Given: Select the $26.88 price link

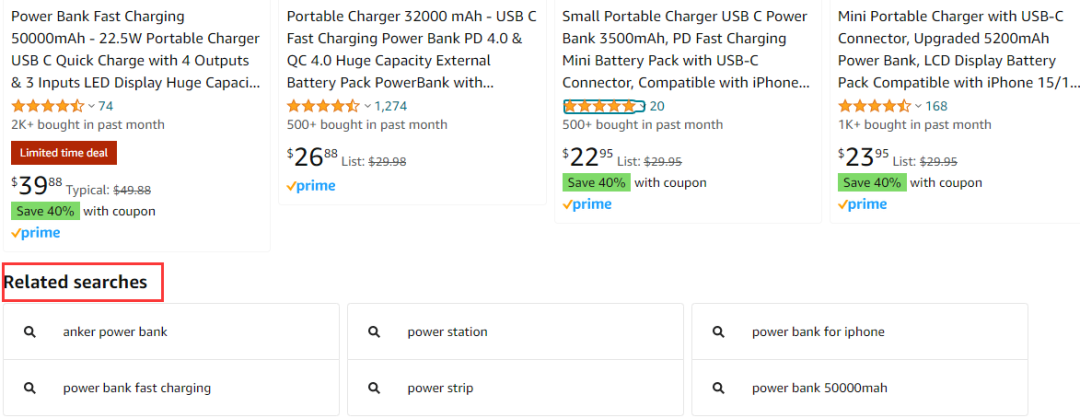Looking at the screenshot, I should coord(312,158).
